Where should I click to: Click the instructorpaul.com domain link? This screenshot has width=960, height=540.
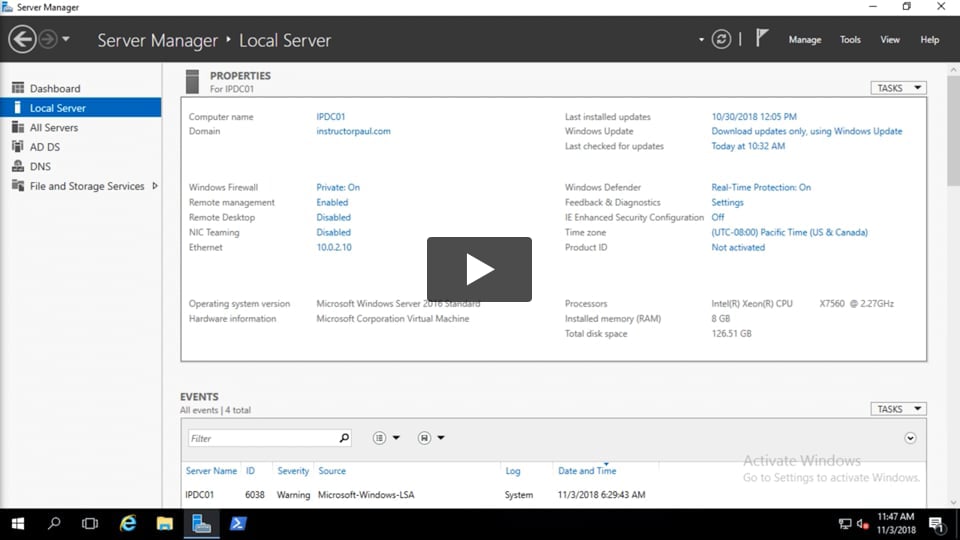point(353,131)
